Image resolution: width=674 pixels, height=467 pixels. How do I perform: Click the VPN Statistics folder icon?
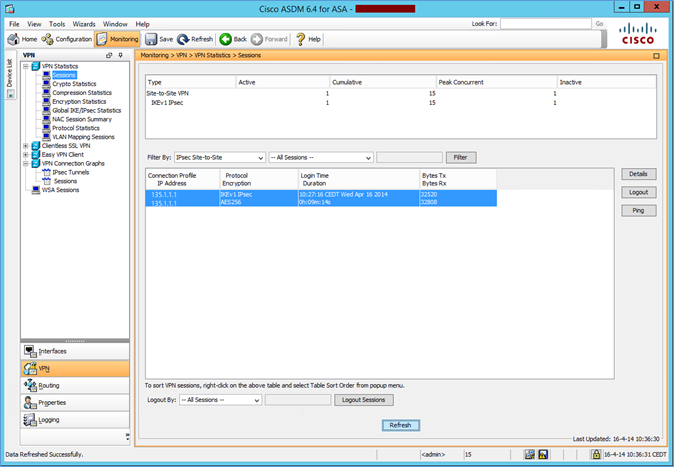click(36, 66)
